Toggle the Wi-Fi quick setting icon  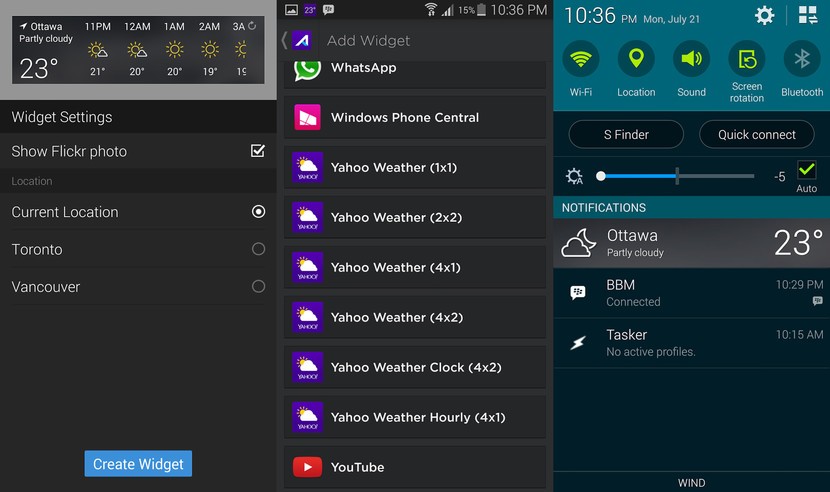(581, 59)
